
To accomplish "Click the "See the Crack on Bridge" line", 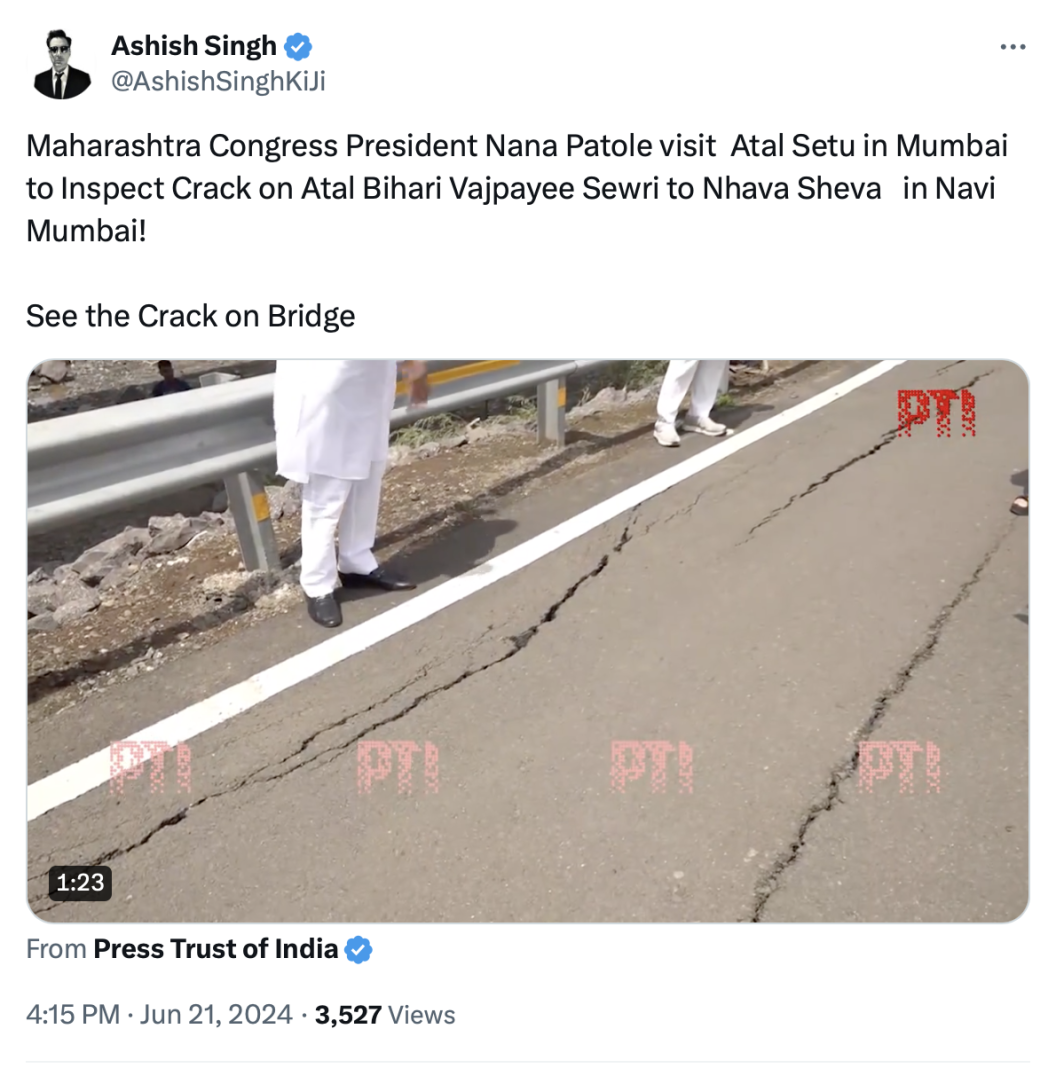I will tap(191, 316).
